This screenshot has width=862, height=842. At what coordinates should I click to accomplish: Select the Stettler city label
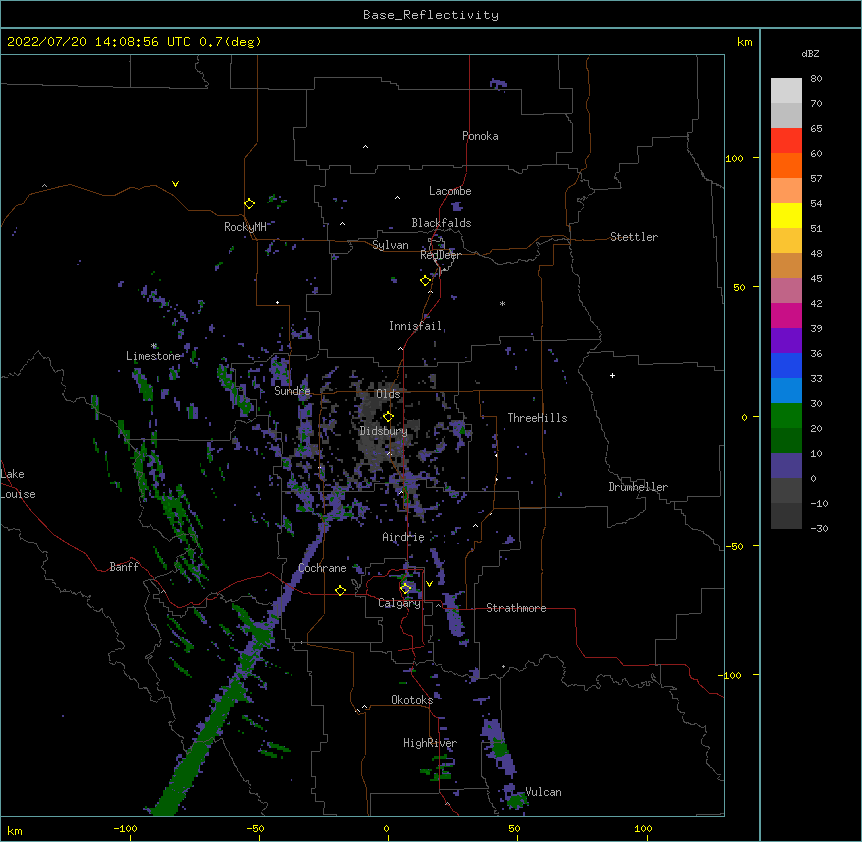point(634,237)
